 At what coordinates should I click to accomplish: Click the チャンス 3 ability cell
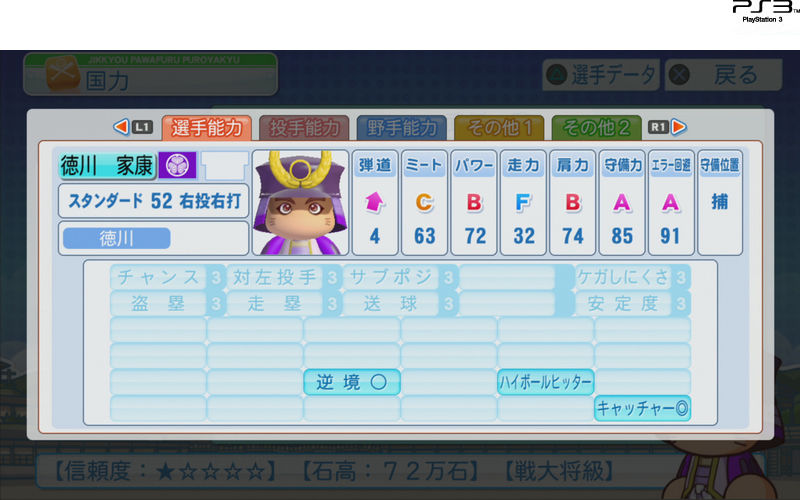167,277
